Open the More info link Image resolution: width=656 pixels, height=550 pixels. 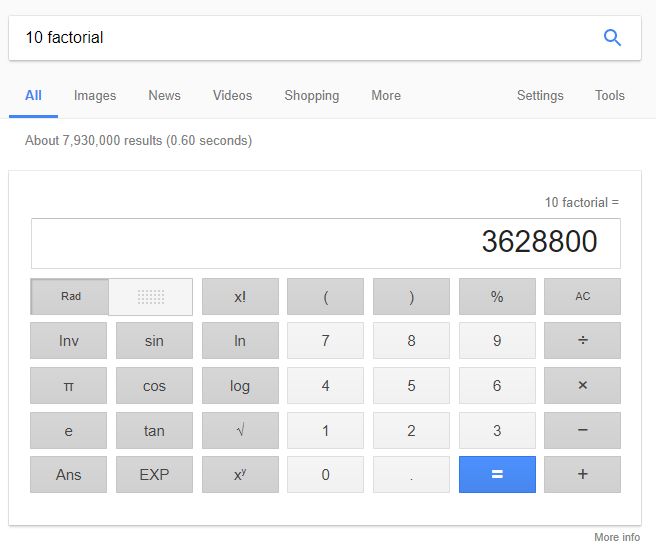click(x=617, y=537)
